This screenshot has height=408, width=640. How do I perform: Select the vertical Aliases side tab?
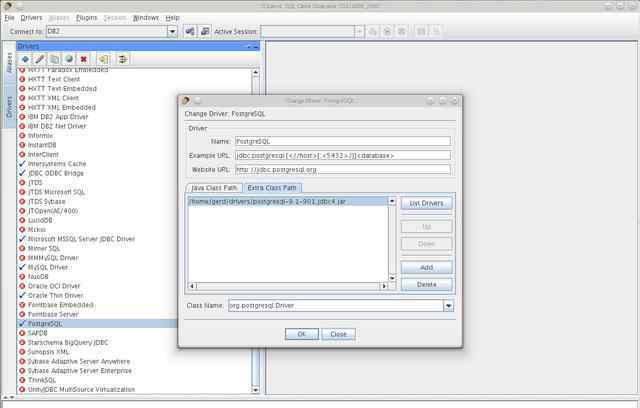9,63
